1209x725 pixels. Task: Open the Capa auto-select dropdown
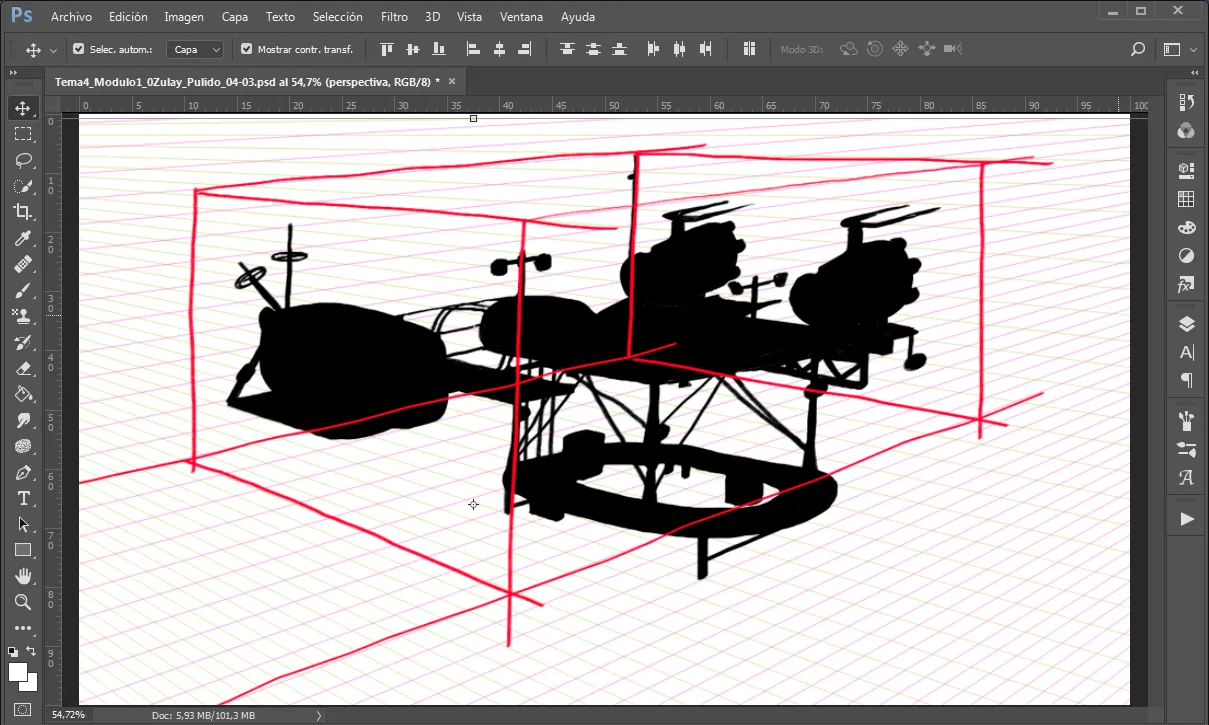[195, 49]
